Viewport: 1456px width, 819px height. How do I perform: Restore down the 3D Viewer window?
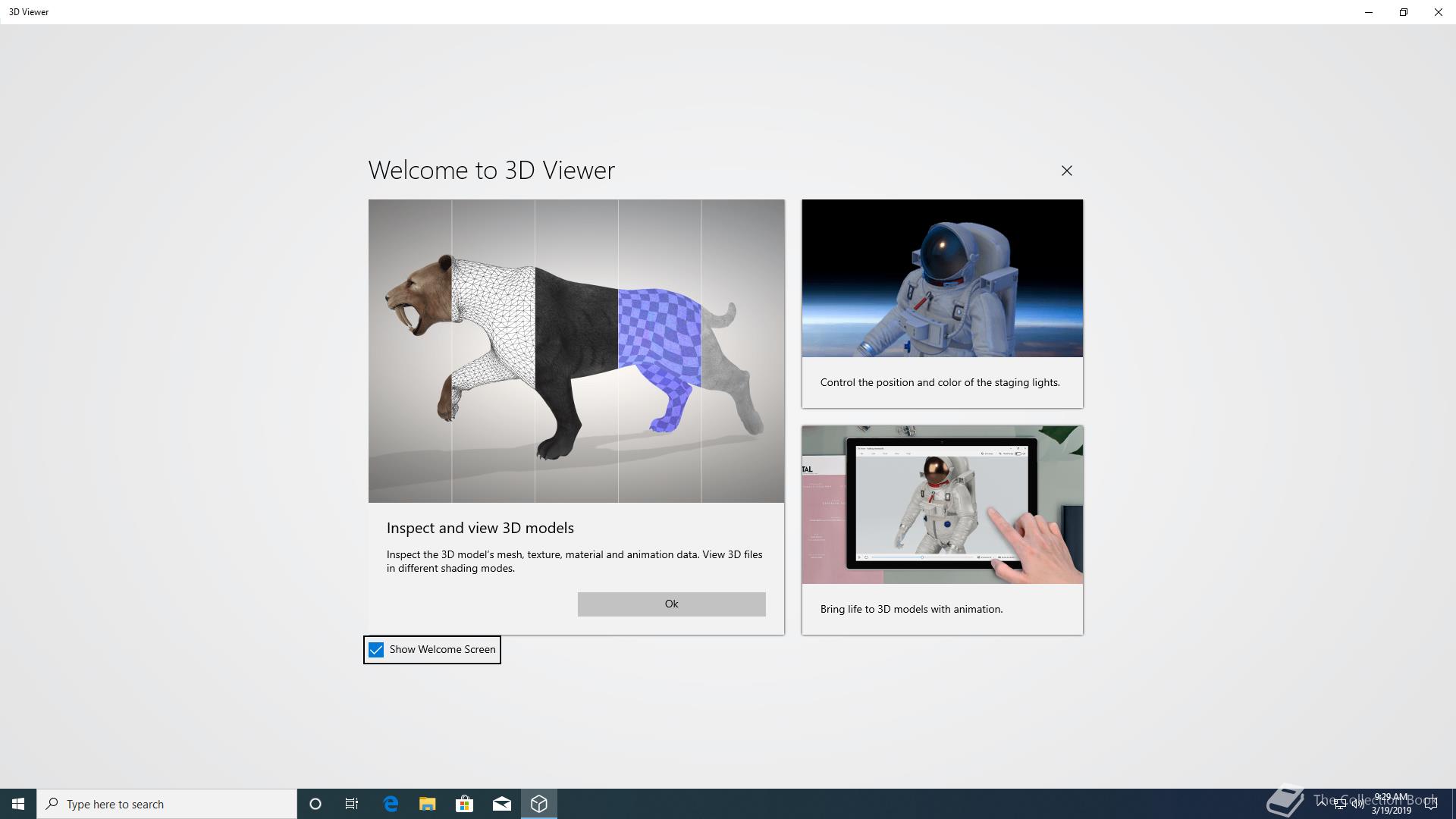pyautogui.click(x=1404, y=12)
